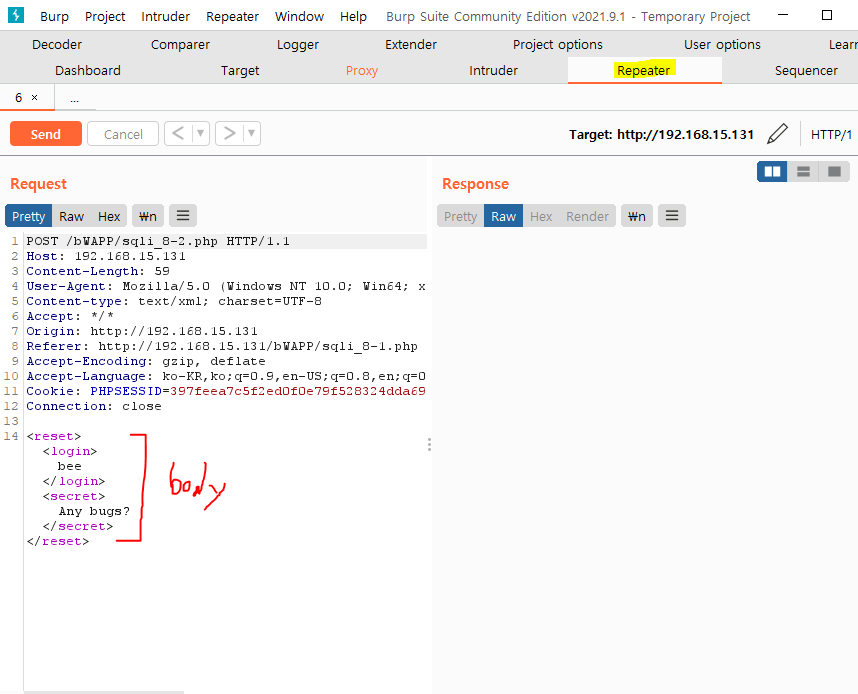858x694 pixels.
Task: Open the Window menu
Action: click(299, 16)
